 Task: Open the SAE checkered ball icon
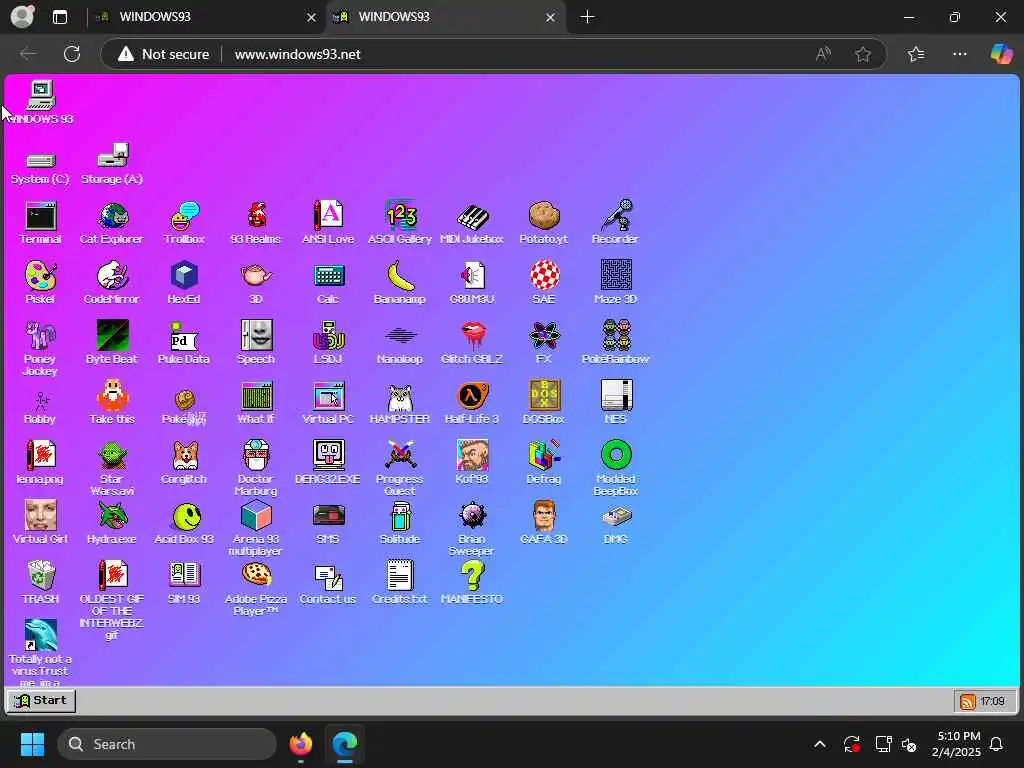tap(543, 283)
